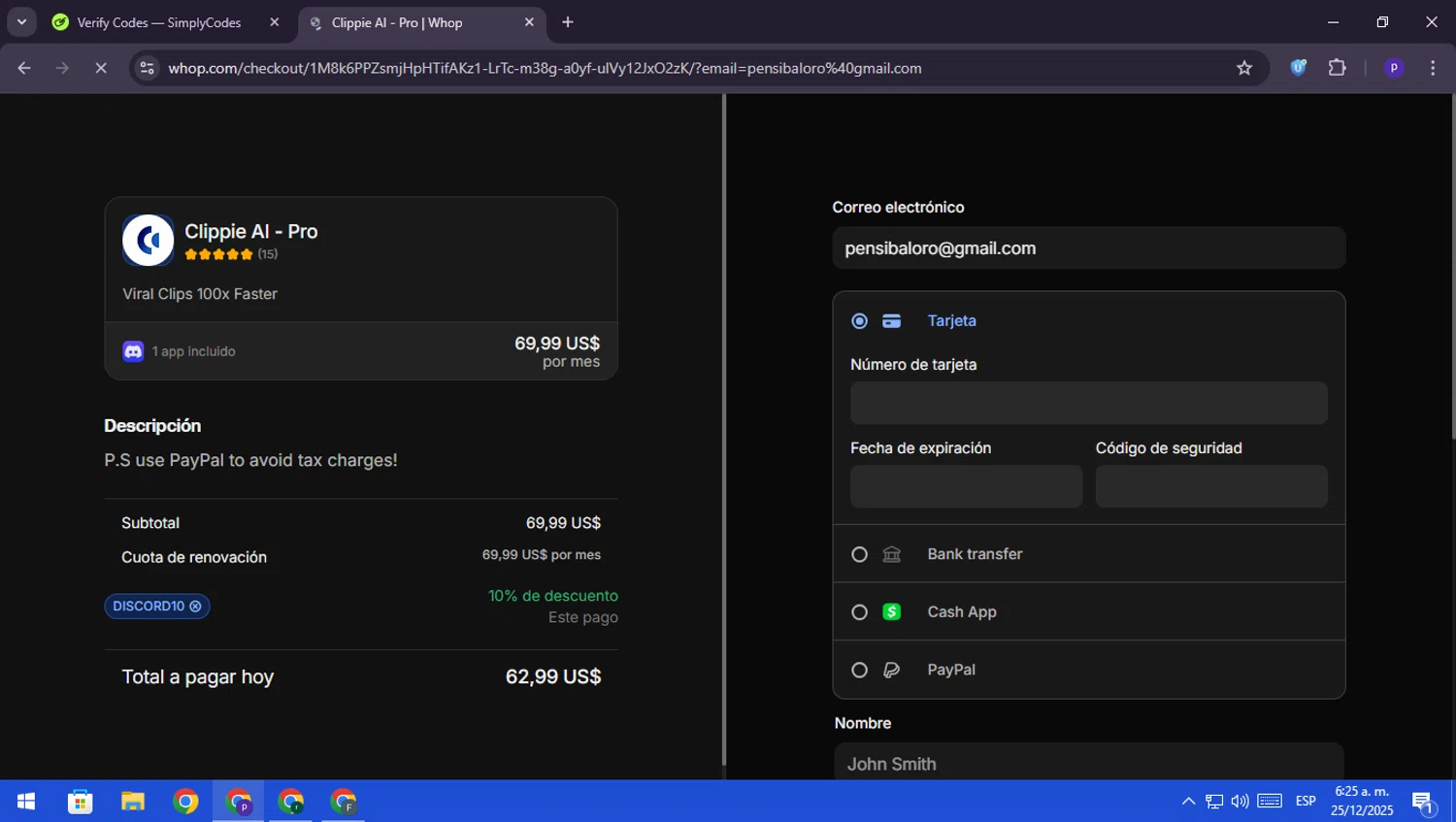Open the volume speaker tray icon
Screen dimensions: 1456x822
tap(1240, 802)
